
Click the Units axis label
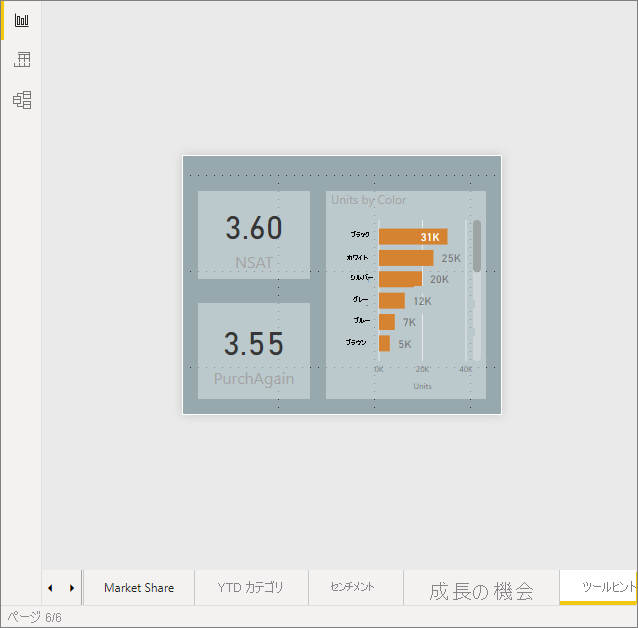pyautogui.click(x=422, y=386)
